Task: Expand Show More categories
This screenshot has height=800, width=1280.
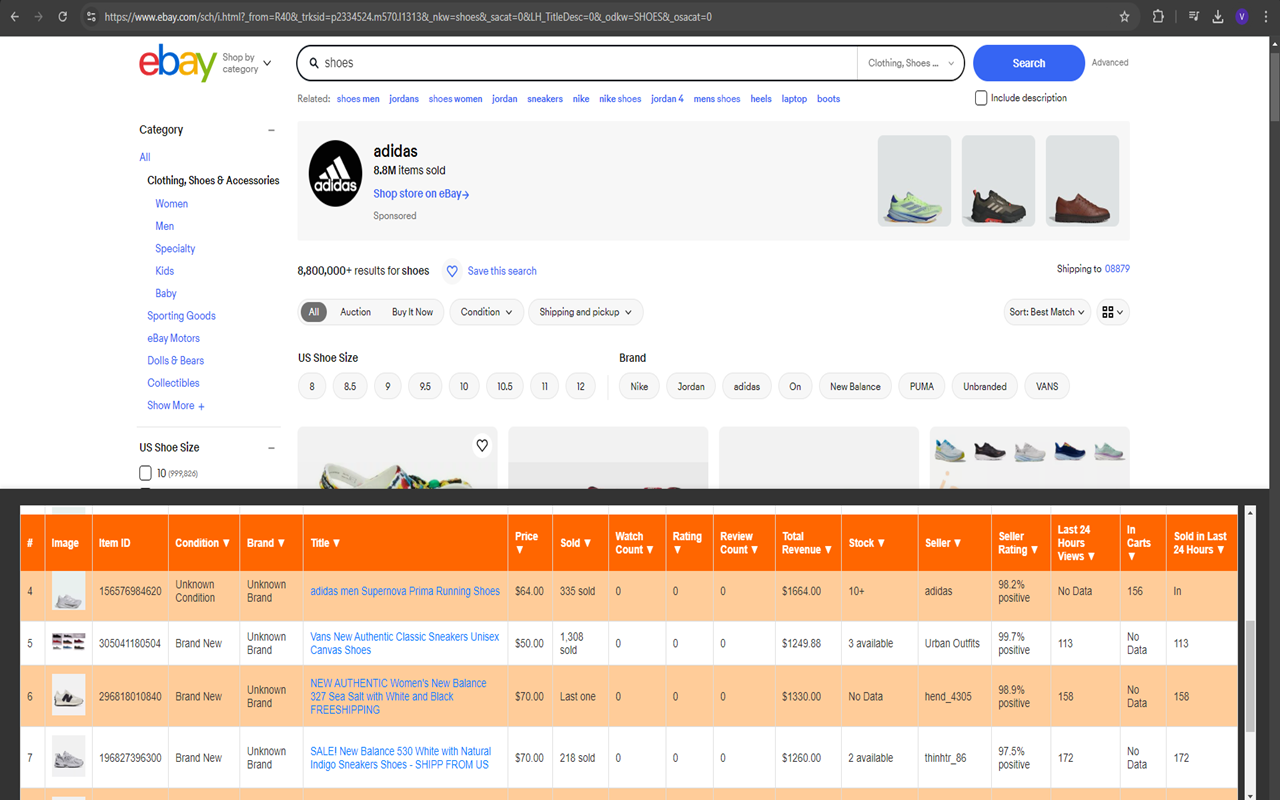Action: (x=176, y=406)
